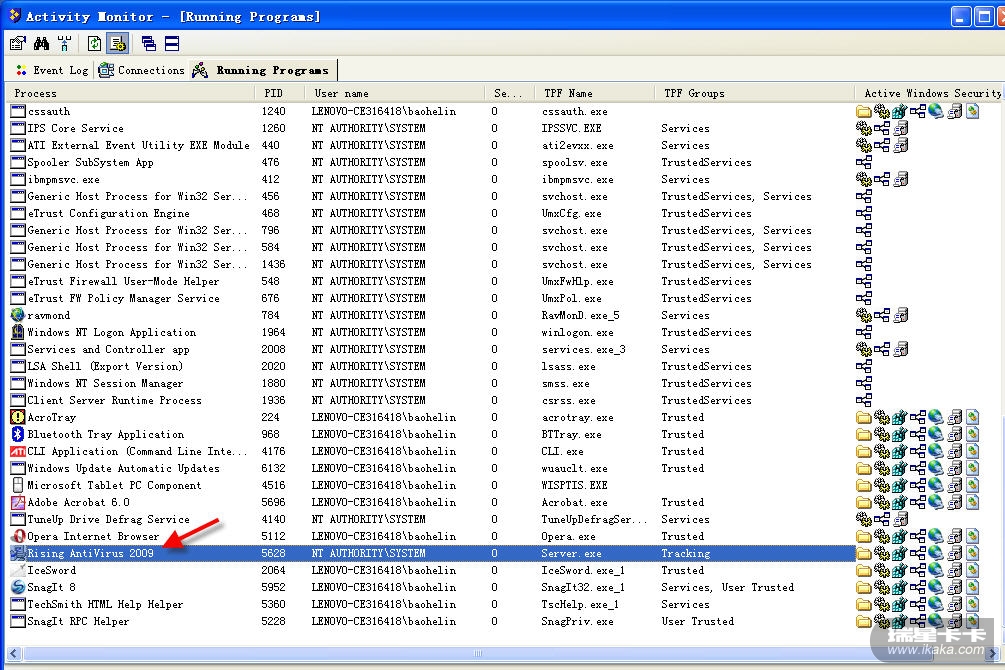Click the horizontal scrollbar thumb
Viewport: 1005px width, 670px height.
click(x=478, y=654)
